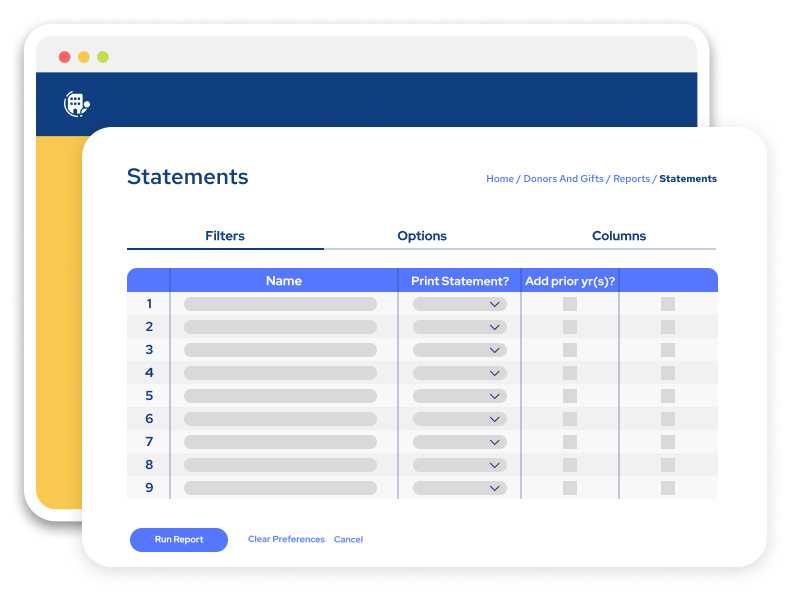Click Clear Preferences link
The image size is (795, 599).
pyautogui.click(x=286, y=539)
